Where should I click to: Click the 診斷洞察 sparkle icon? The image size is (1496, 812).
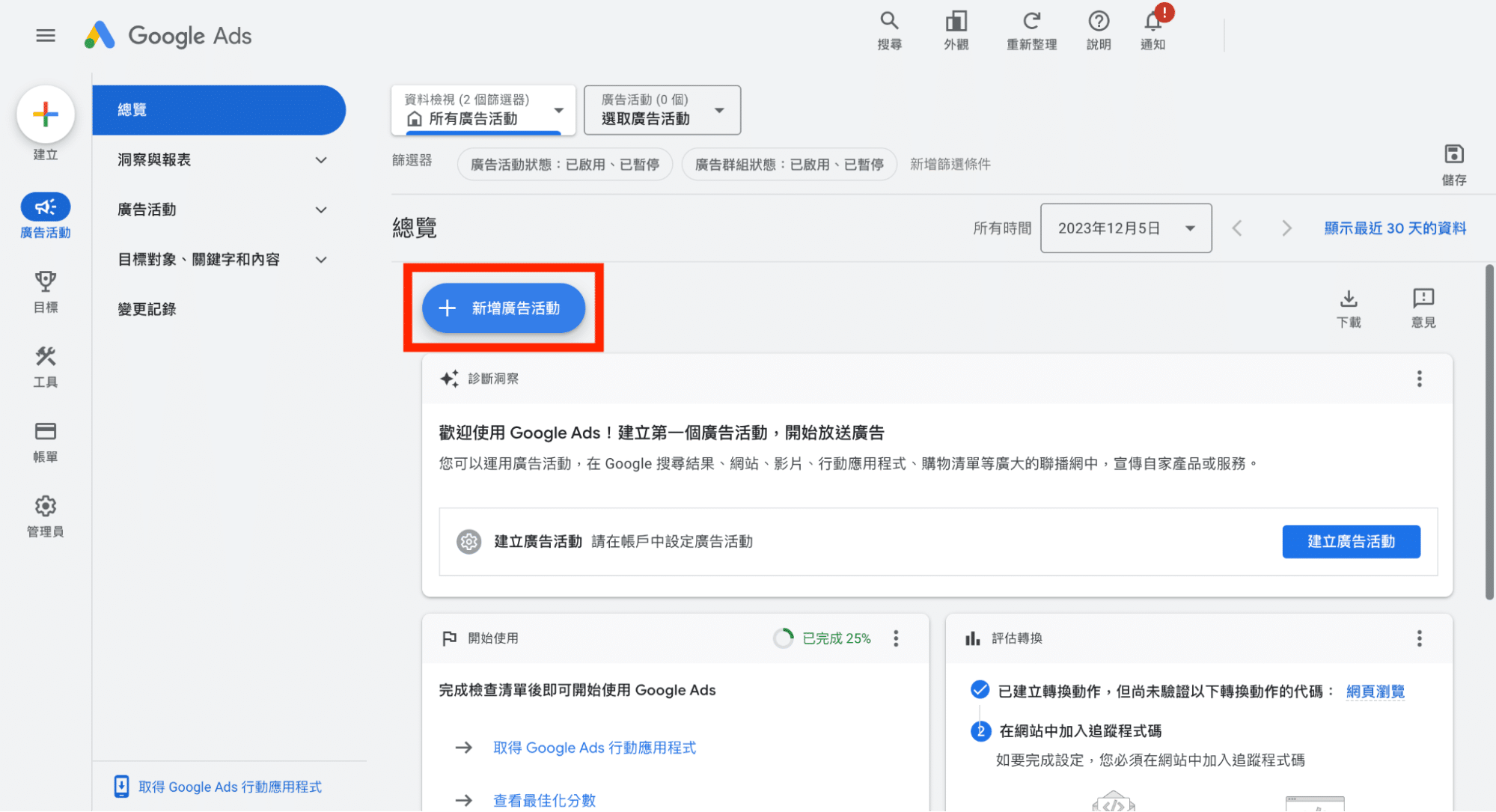[449, 379]
